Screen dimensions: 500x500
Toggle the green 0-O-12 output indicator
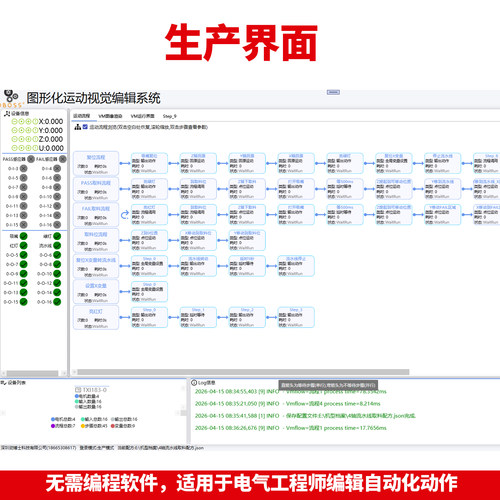point(57,283)
